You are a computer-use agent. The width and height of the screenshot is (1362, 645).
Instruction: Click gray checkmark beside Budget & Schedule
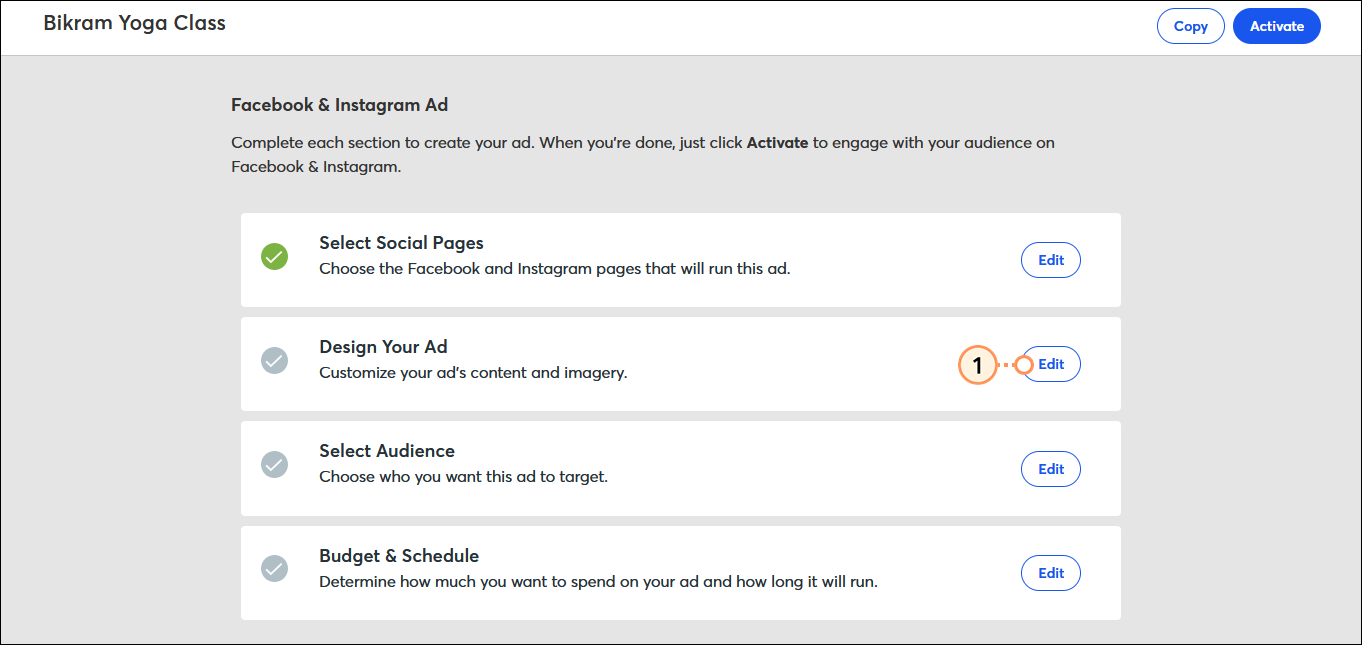(274, 569)
